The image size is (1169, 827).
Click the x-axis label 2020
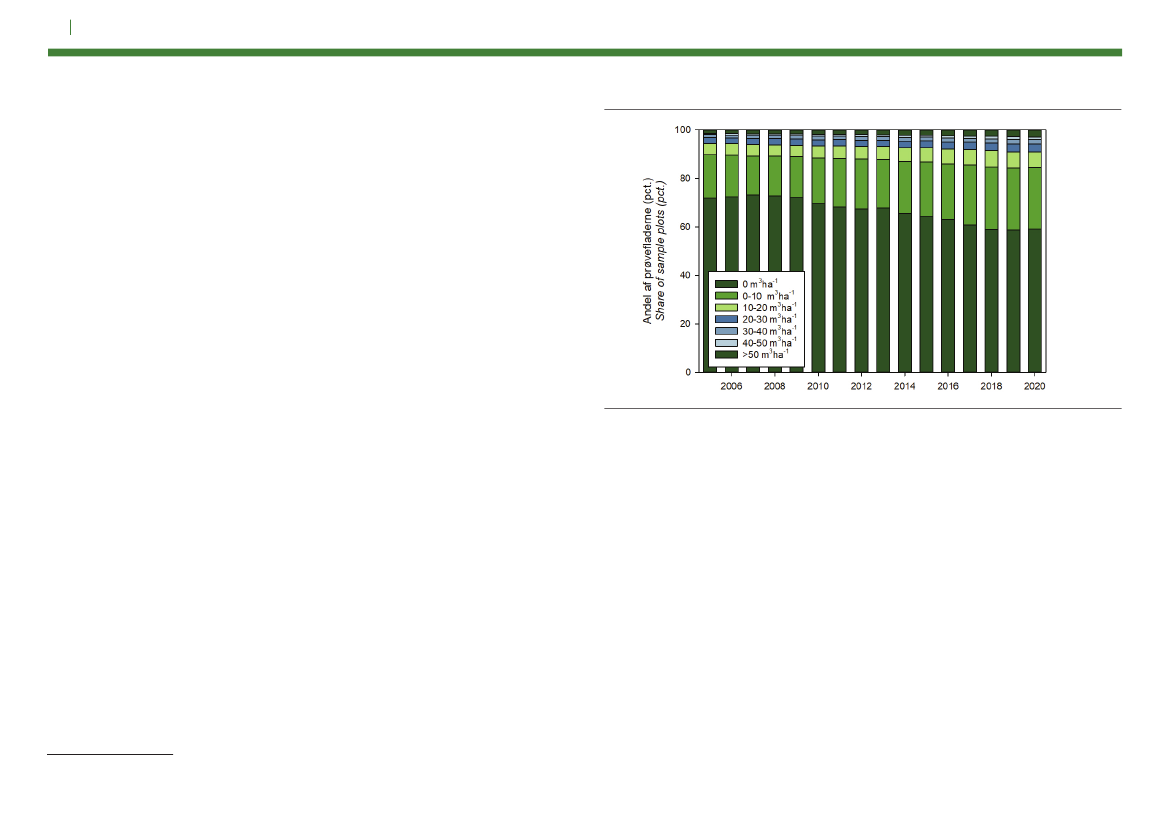(1034, 386)
